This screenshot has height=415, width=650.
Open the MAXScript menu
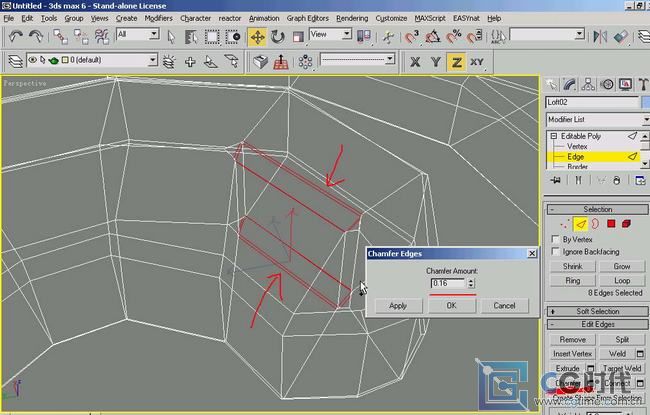(x=430, y=18)
